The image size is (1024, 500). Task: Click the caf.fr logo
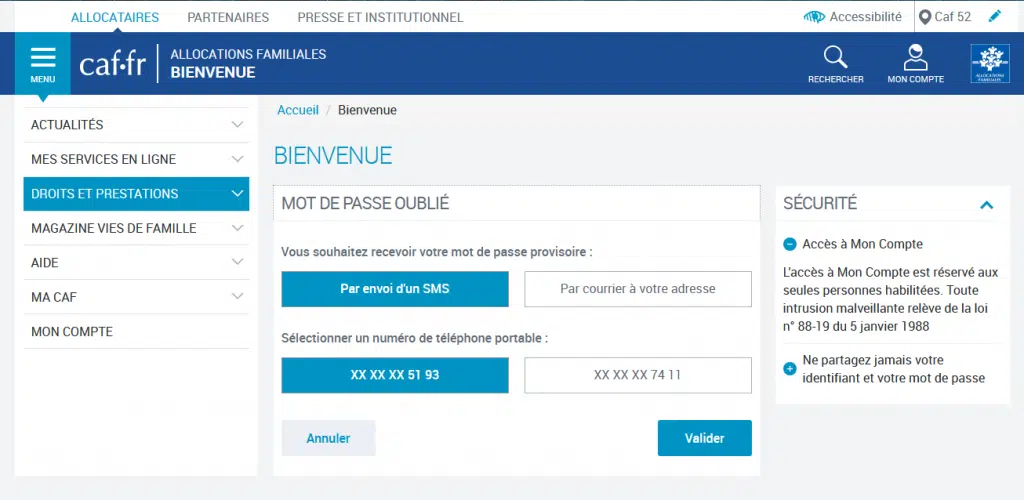(x=112, y=64)
